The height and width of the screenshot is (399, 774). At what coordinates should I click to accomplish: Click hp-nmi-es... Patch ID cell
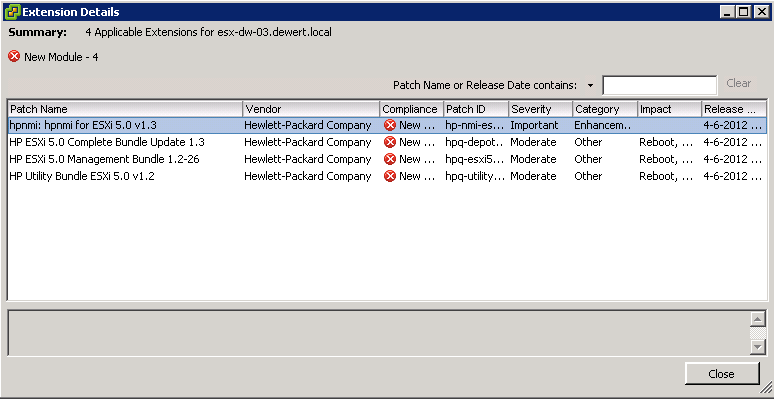coord(475,125)
